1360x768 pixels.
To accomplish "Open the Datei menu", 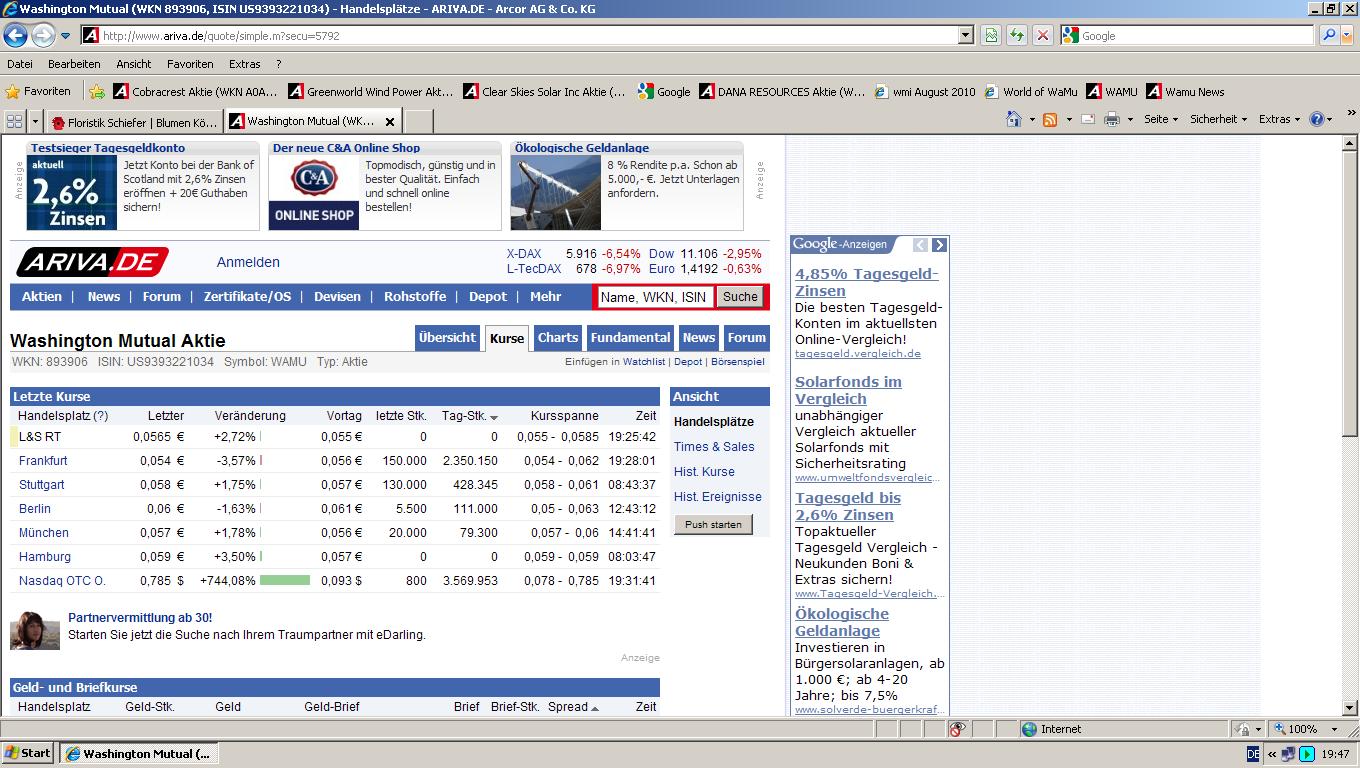I will [x=20, y=64].
